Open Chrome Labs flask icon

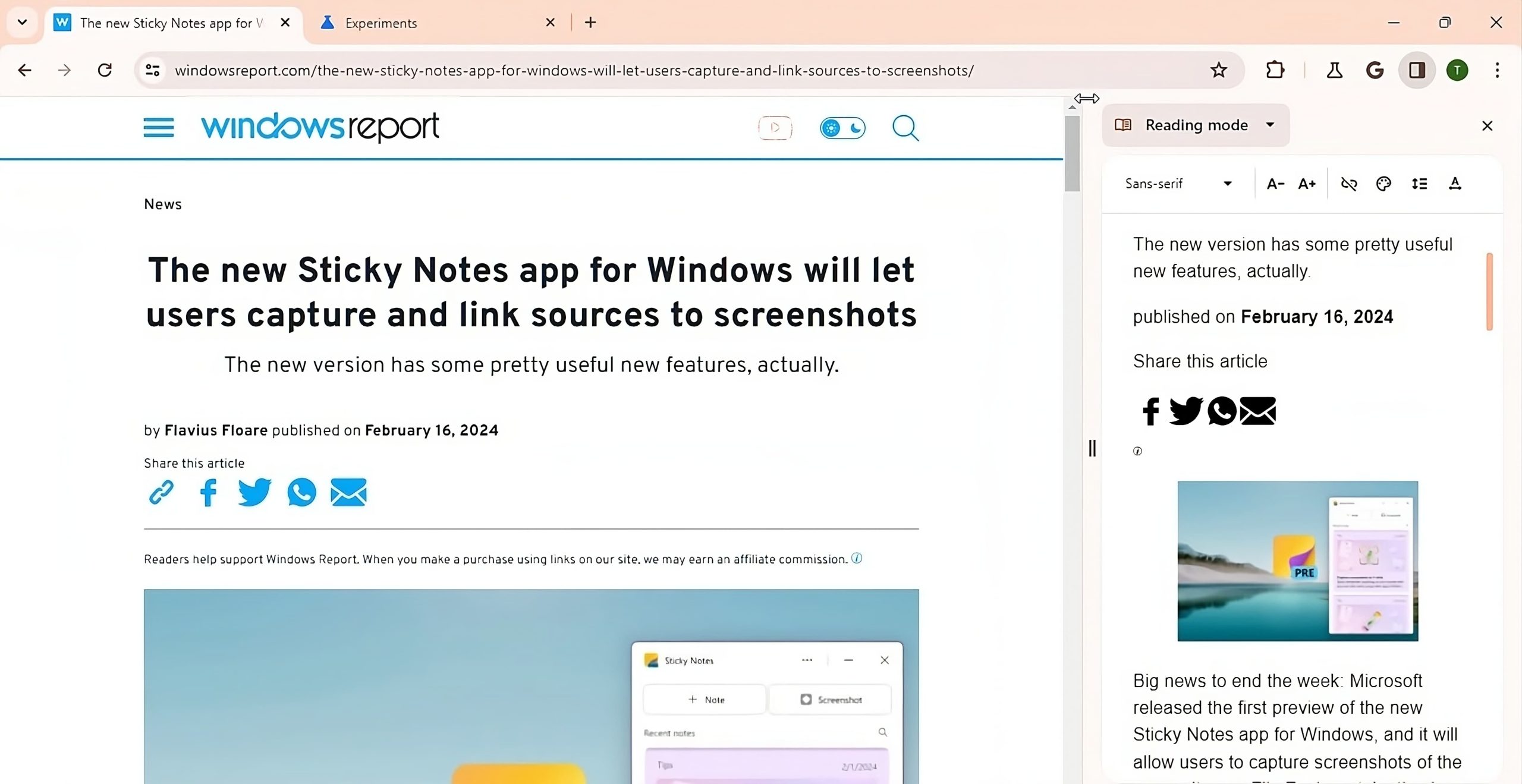tap(1335, 70)
